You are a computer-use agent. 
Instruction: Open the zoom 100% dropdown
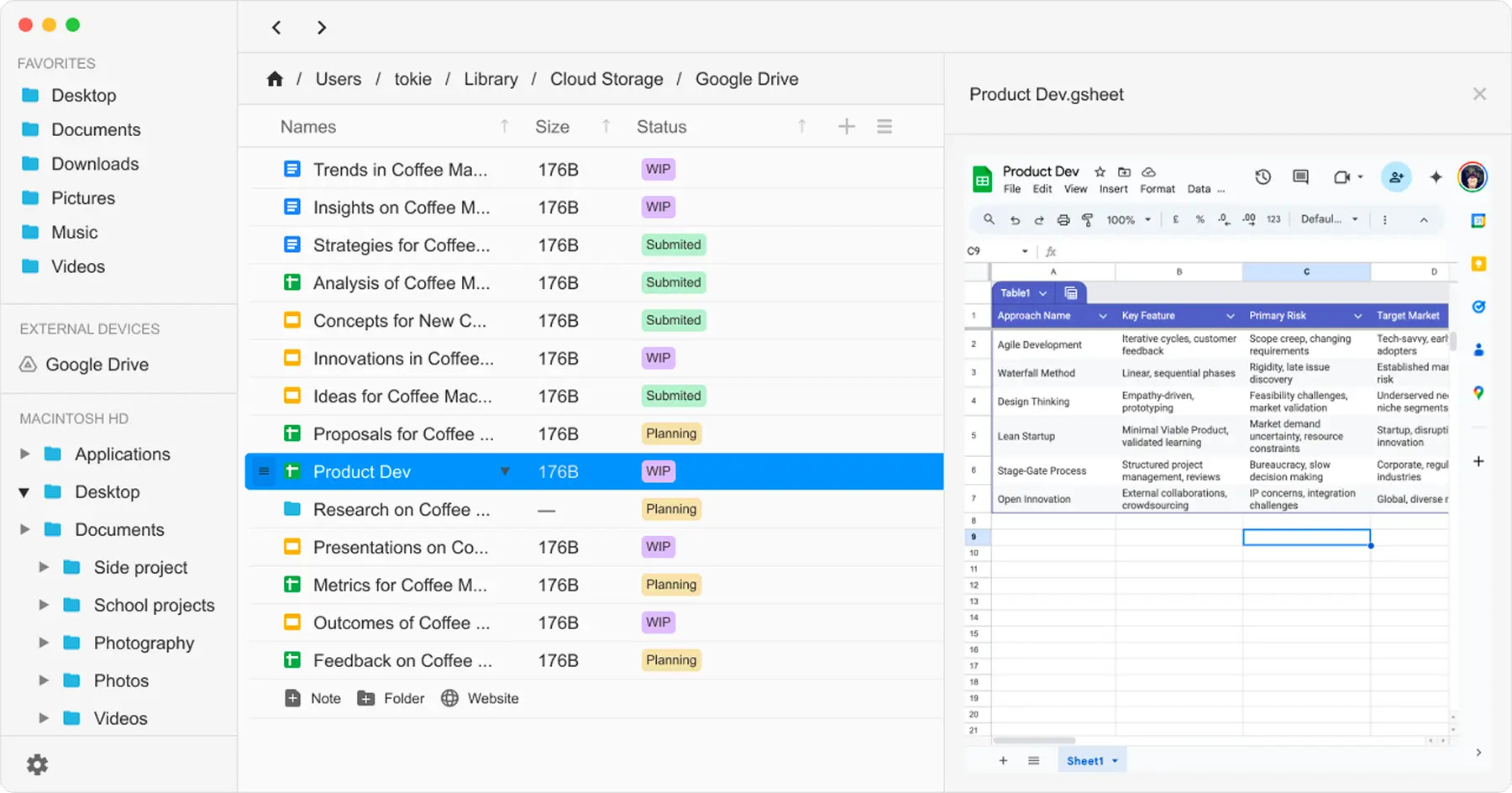1127,220
